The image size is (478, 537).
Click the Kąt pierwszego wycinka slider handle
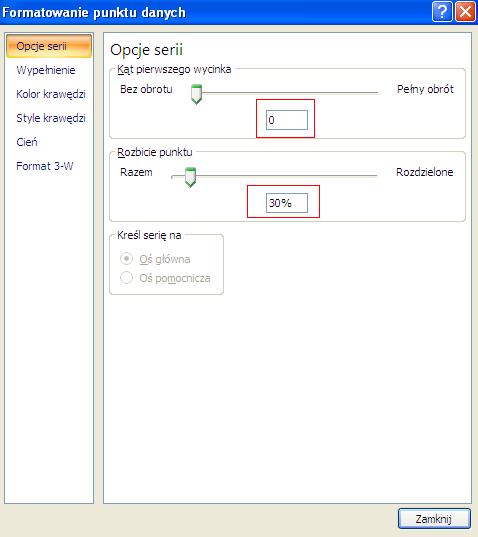pyautogui.click(x=197, y=94)
